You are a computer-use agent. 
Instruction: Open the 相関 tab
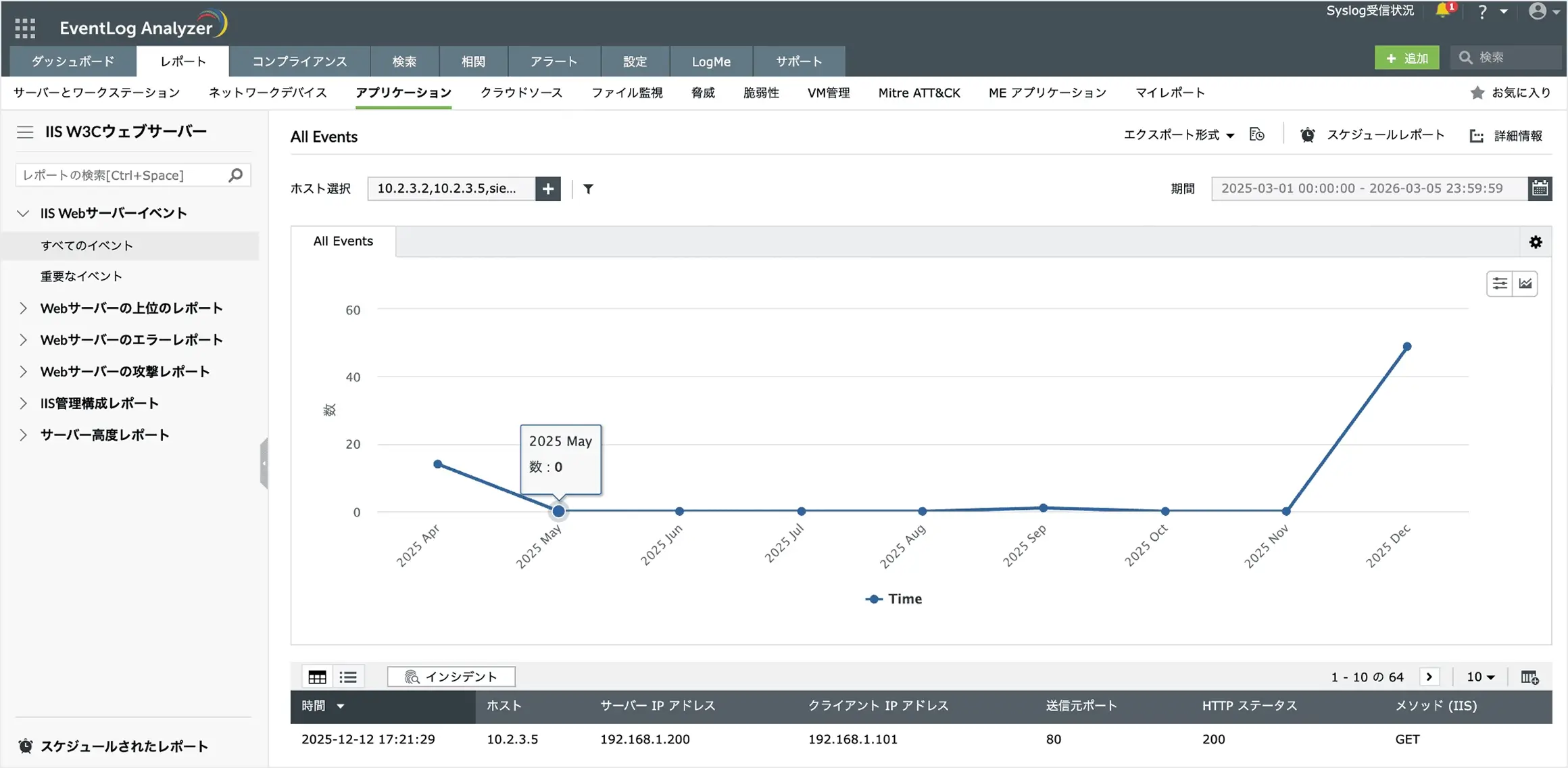pyautogui.click(x=473, y=62)
